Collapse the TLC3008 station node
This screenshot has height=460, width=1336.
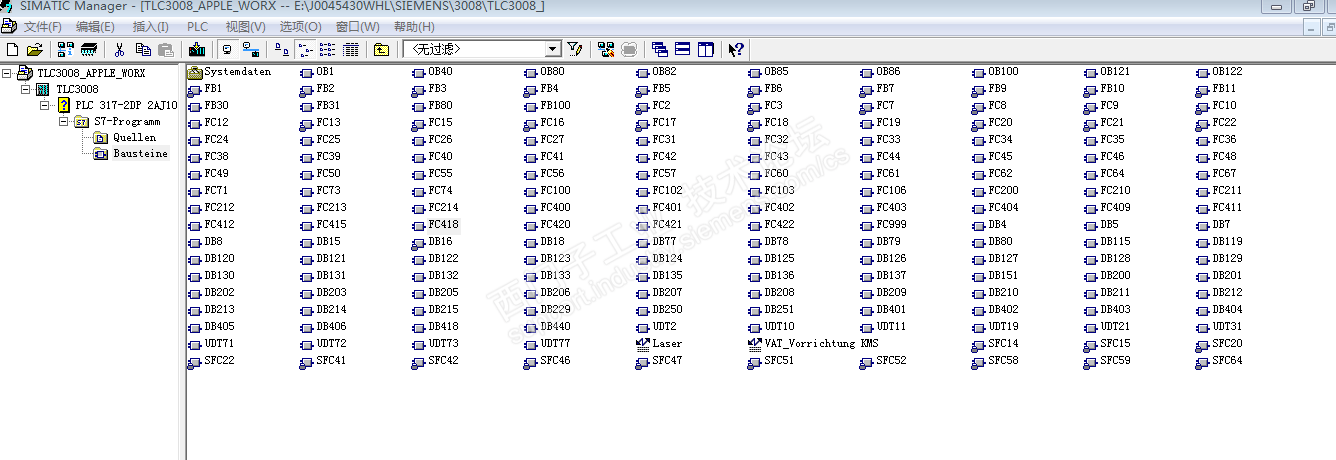coord(26,89)
